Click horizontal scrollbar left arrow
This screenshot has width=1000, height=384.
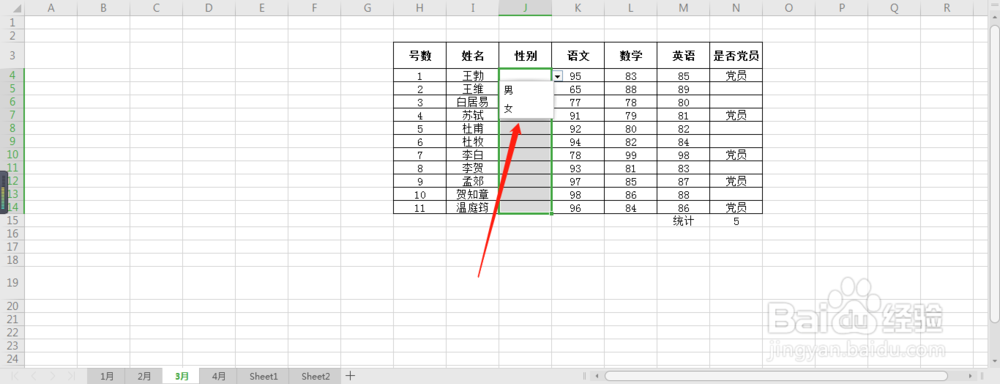click(x=596, y=376)
